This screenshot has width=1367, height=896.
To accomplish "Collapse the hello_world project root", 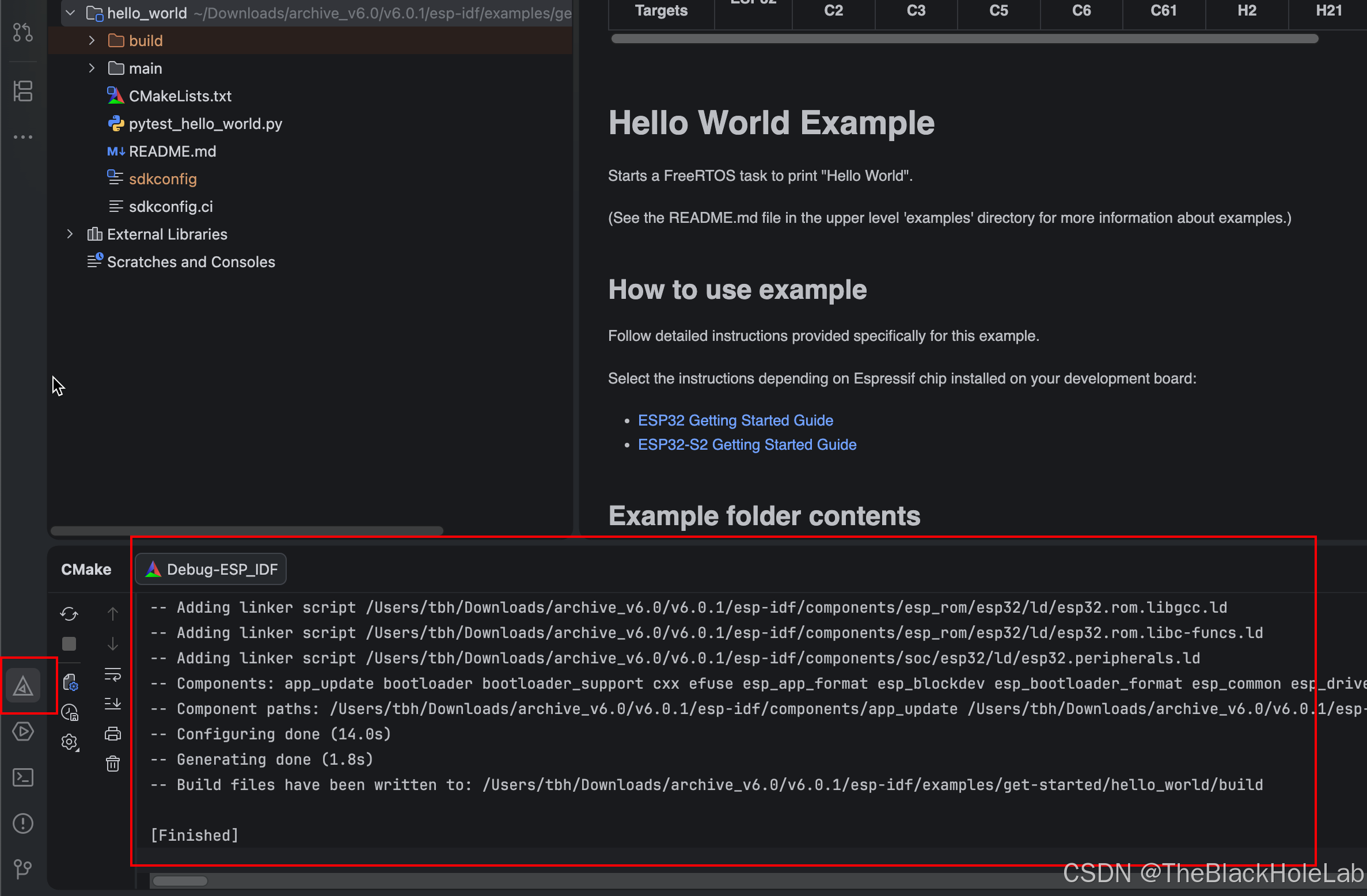I will pyautogui.click(x=70, y=13).
